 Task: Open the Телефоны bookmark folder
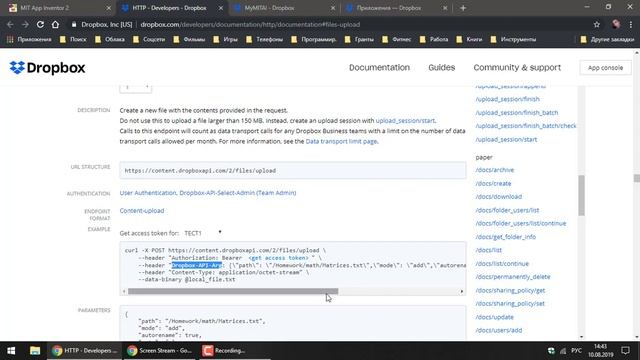tap(264, 40)
